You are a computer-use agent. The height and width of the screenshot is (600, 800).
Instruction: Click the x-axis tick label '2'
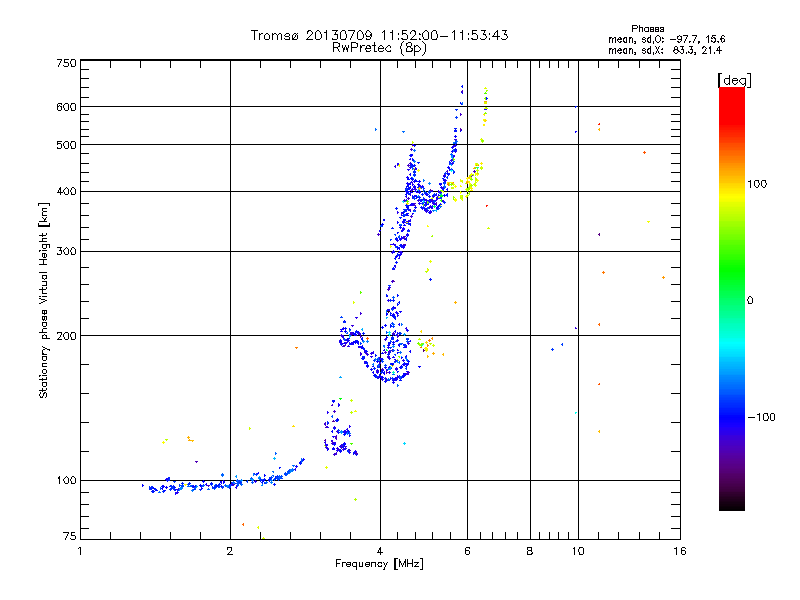click(x=230, y=551)
